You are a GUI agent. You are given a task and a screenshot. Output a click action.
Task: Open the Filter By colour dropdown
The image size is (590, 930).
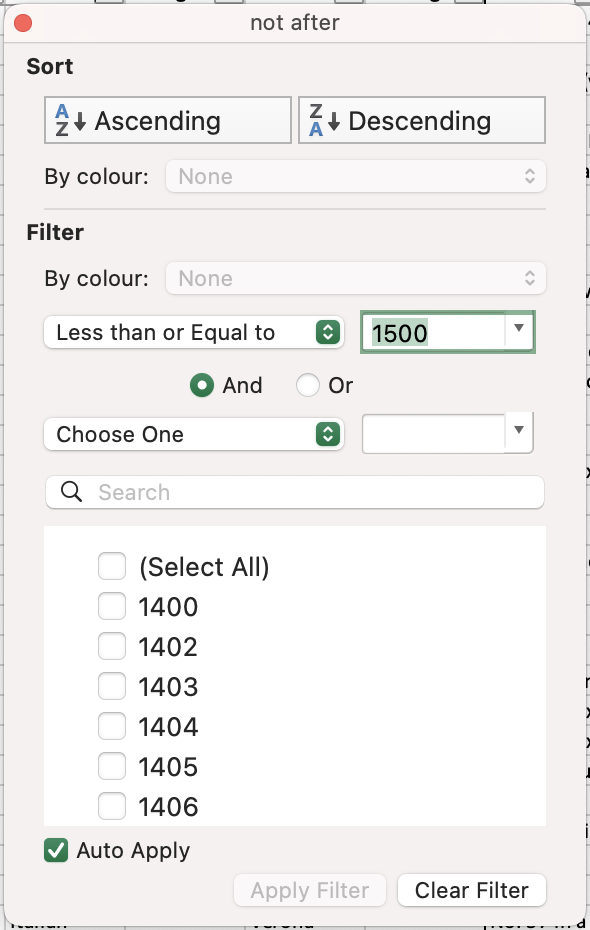(356, 278)
